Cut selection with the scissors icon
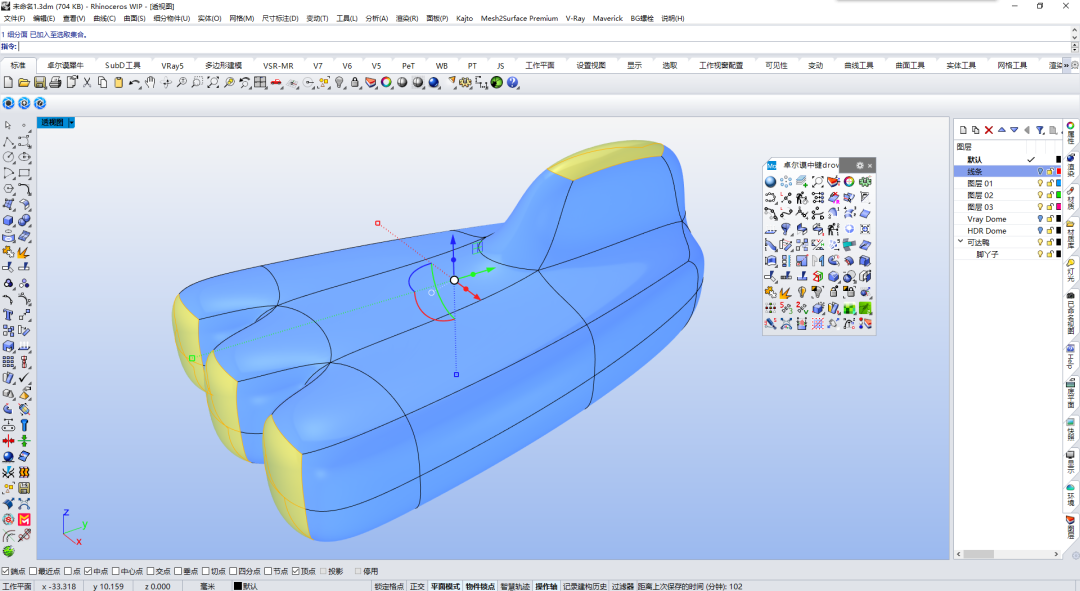The height and width of the screenshot is (591, 1080). click(87, 83)
